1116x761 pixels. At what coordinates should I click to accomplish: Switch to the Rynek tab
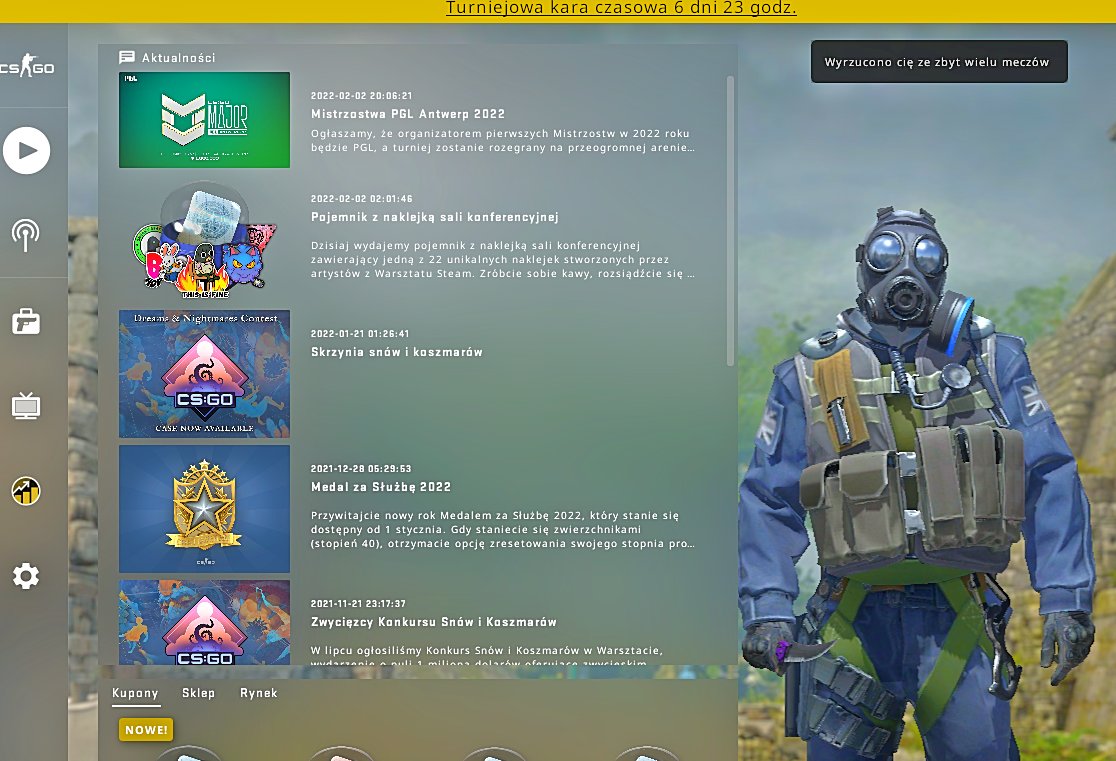point(258,693)
